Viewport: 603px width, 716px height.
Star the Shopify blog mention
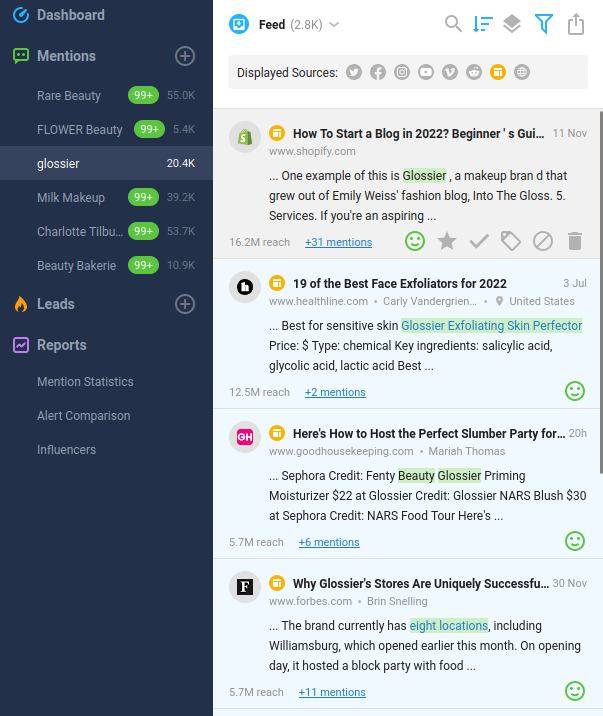coord(447,241)
